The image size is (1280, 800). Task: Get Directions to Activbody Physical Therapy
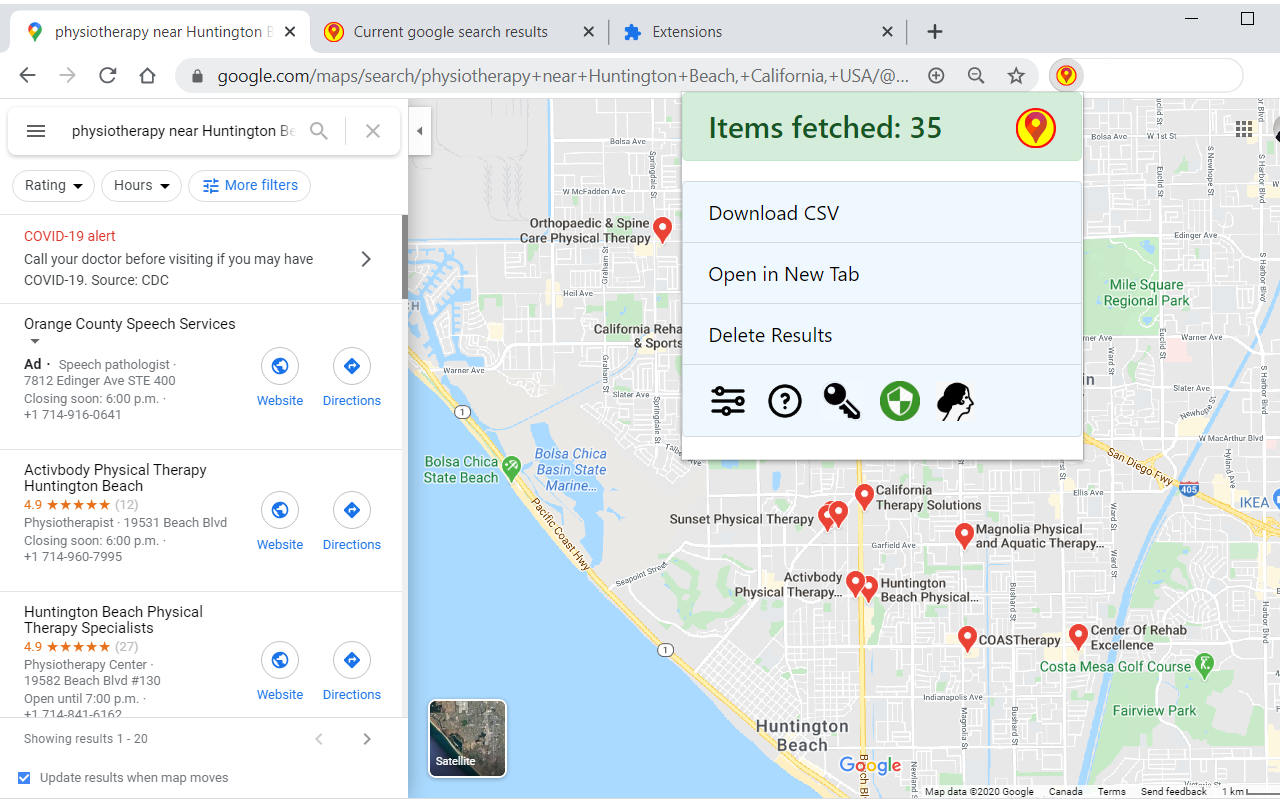(352, 522)
